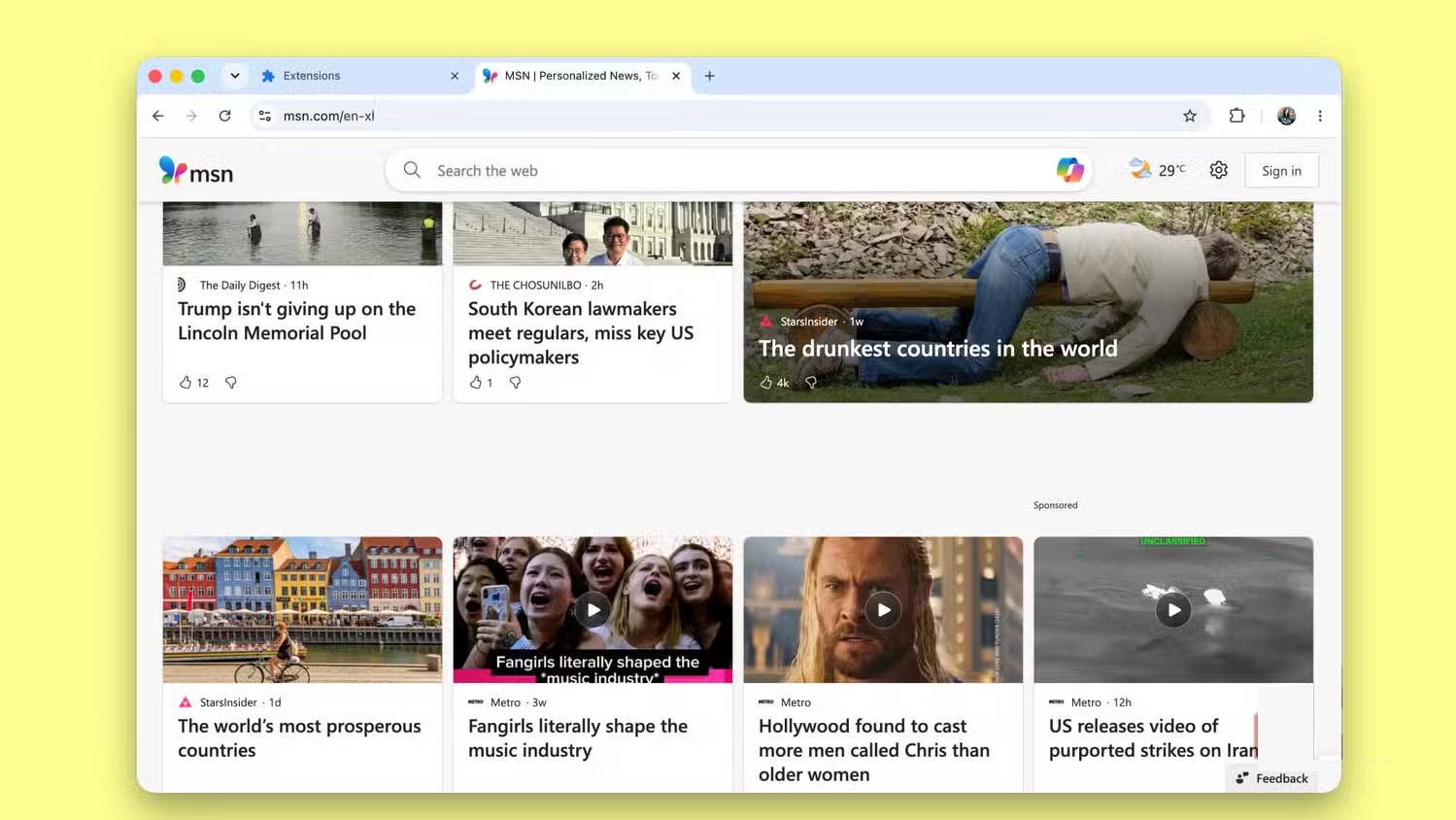
Task: Like the South Korean lawmakers article
Action: [x=476, y=383]
